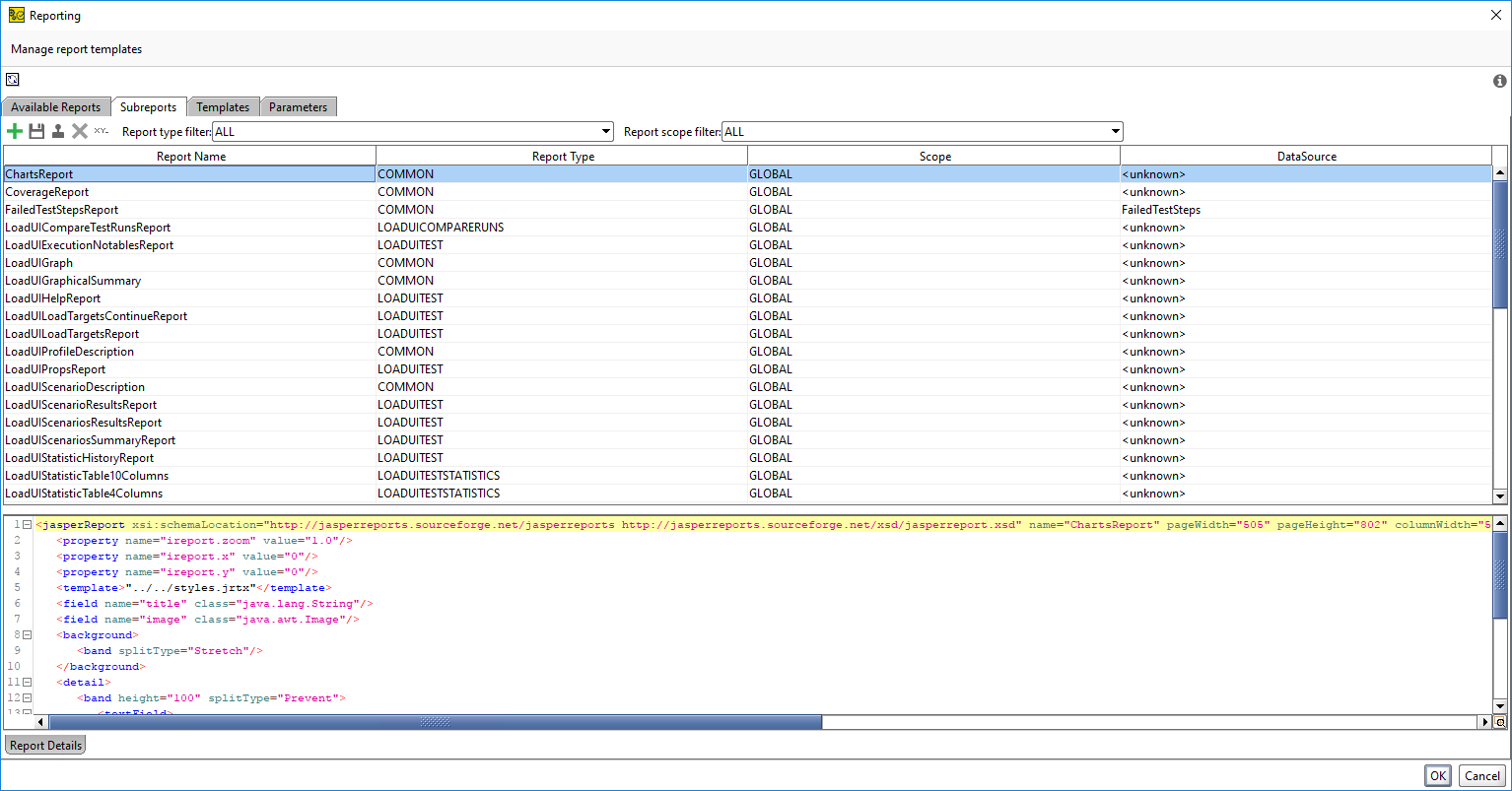Screen dimensions: 1512x791
Task: Open the Report type filter dropdown
Action: coord(605,131)
